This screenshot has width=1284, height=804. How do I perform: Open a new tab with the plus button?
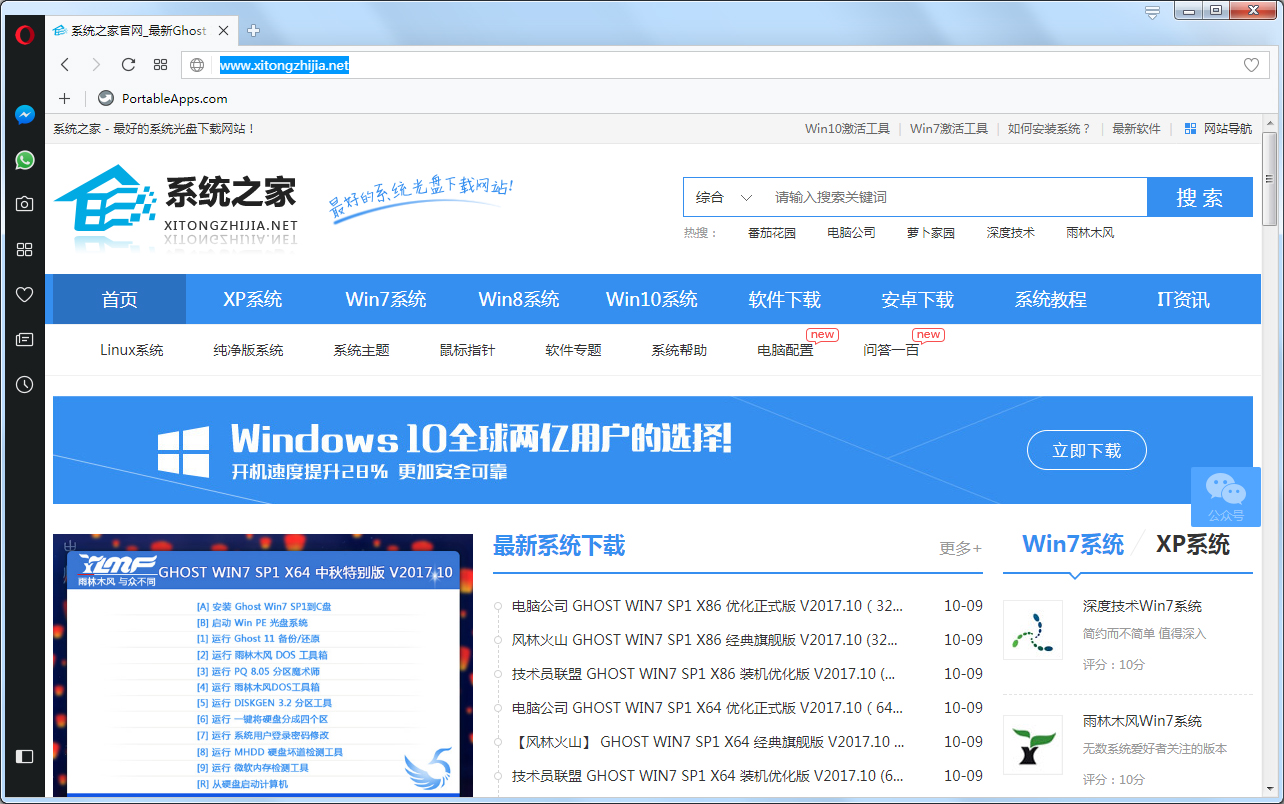tap(254, 30)
